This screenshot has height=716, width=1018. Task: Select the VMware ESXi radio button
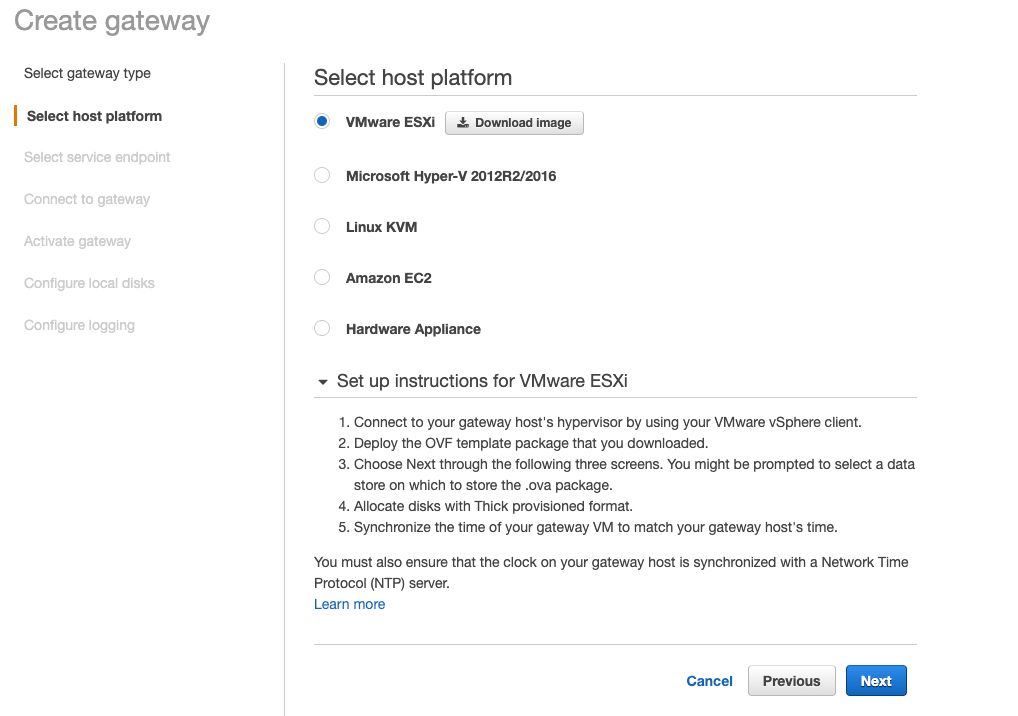321,120
